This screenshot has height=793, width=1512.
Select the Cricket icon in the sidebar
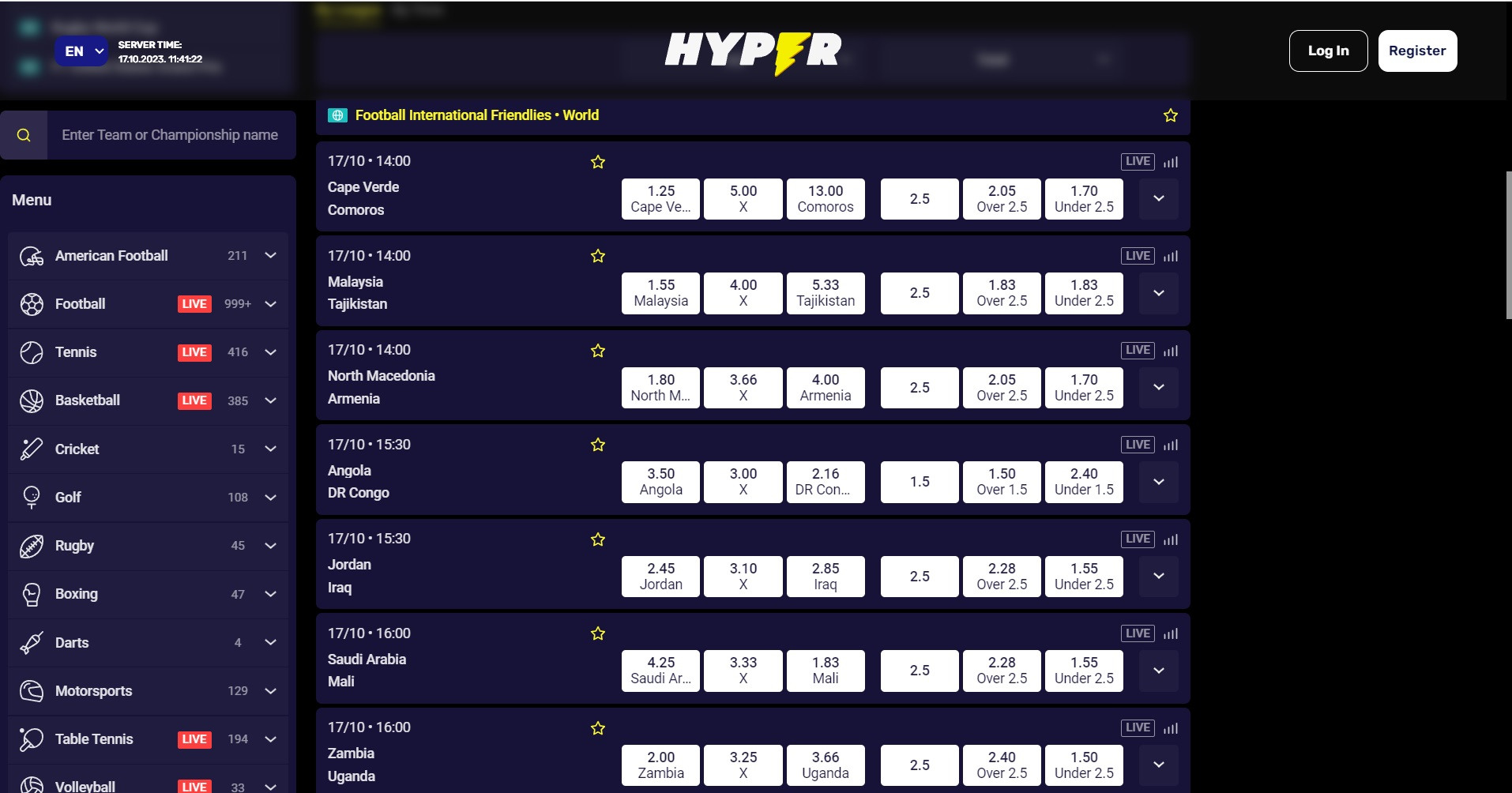pyautogui.click(x=32, y=449)
